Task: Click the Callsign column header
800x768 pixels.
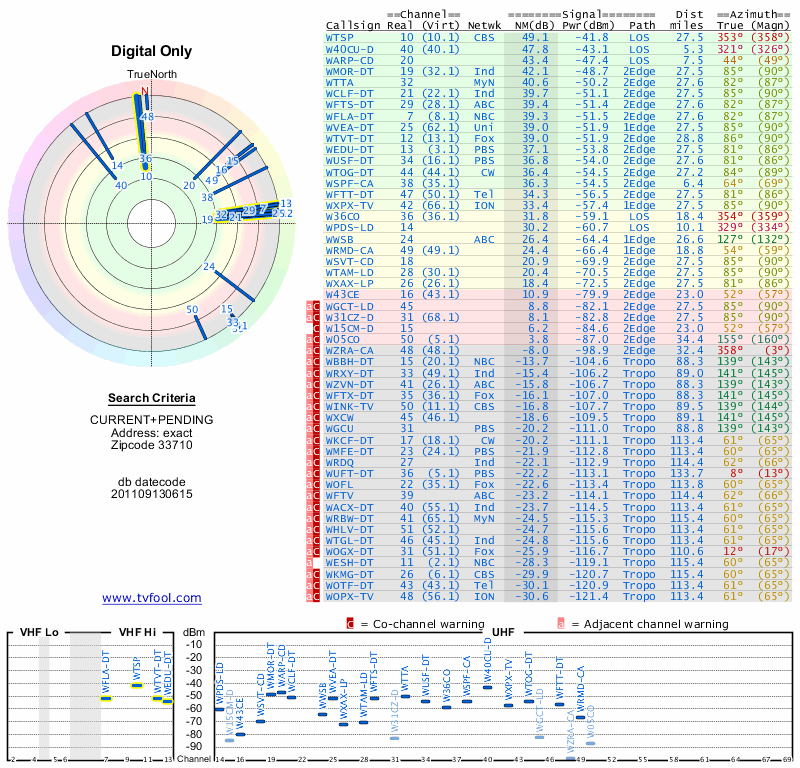Action: [x=353, y=26]
